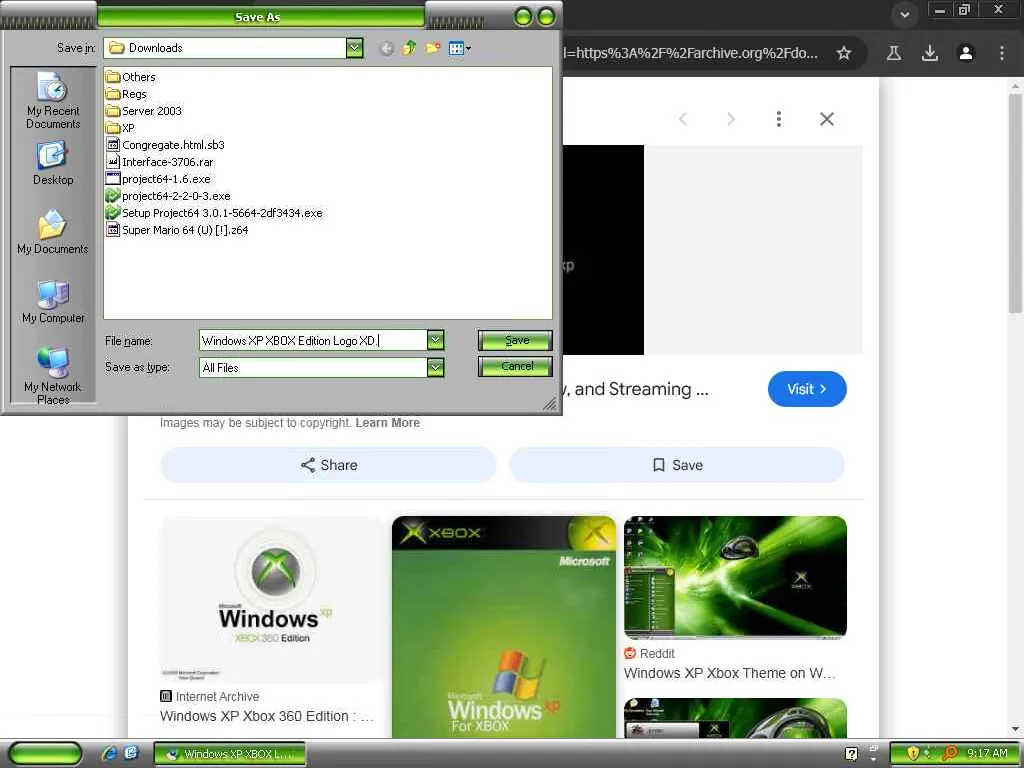Open Chrome Labs flask icon

pyautogui.click(x=894, y=53)
